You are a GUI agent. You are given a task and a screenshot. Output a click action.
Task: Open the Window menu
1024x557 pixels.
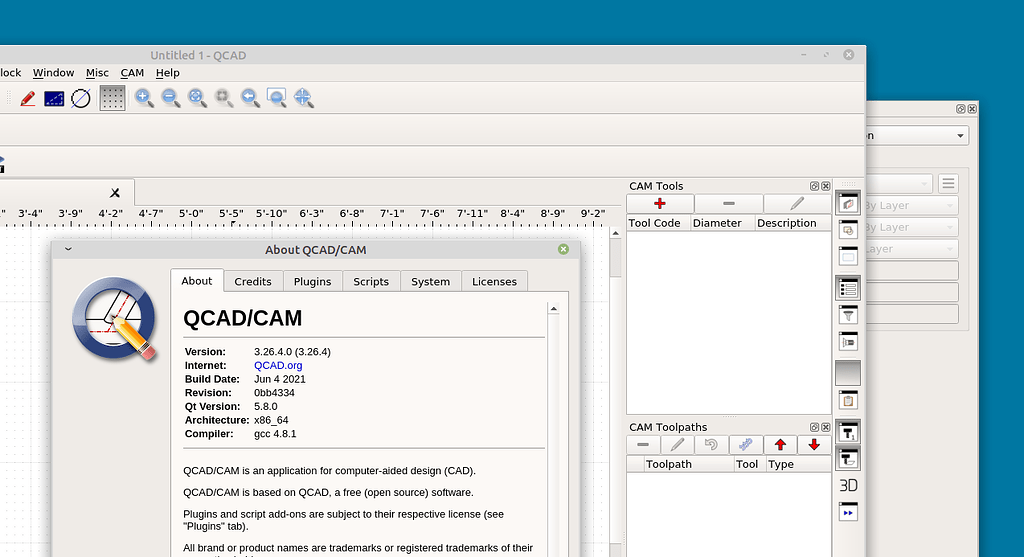(54, 73)
